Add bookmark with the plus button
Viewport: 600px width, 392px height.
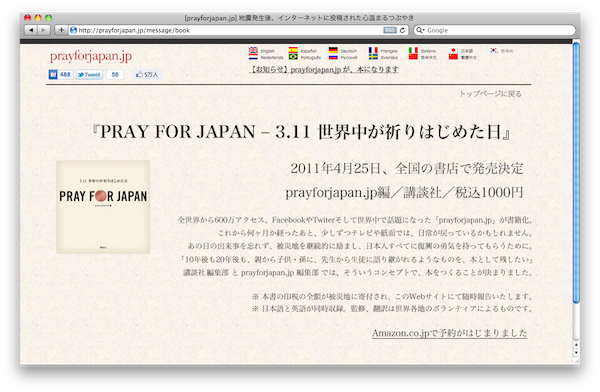60,30
